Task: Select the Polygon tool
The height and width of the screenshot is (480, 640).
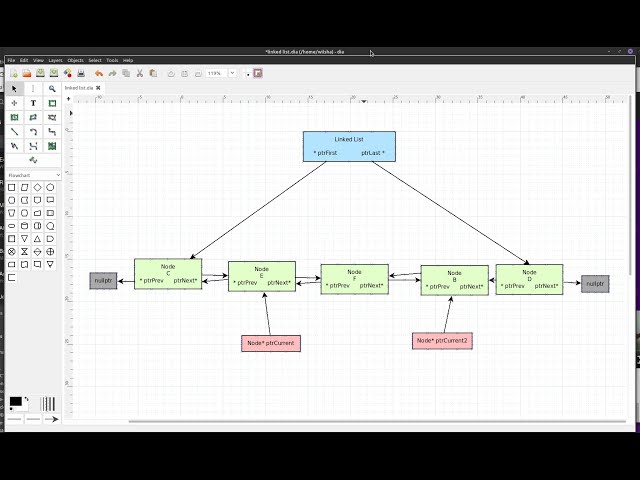Action: (33, 118)
